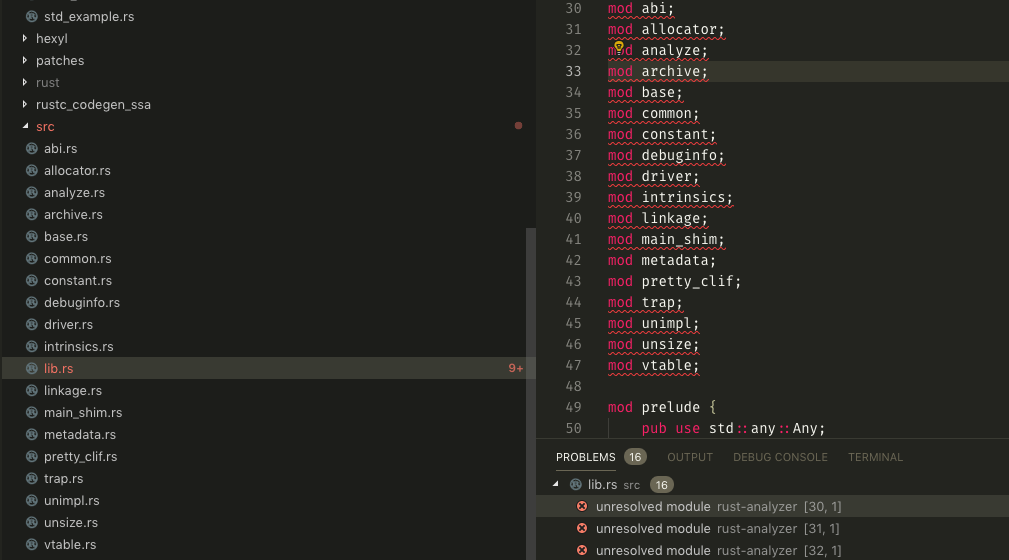
Task: Click the 16 badge beside lib.rs src
Action: pyautogui.click(x=662, y=485)
